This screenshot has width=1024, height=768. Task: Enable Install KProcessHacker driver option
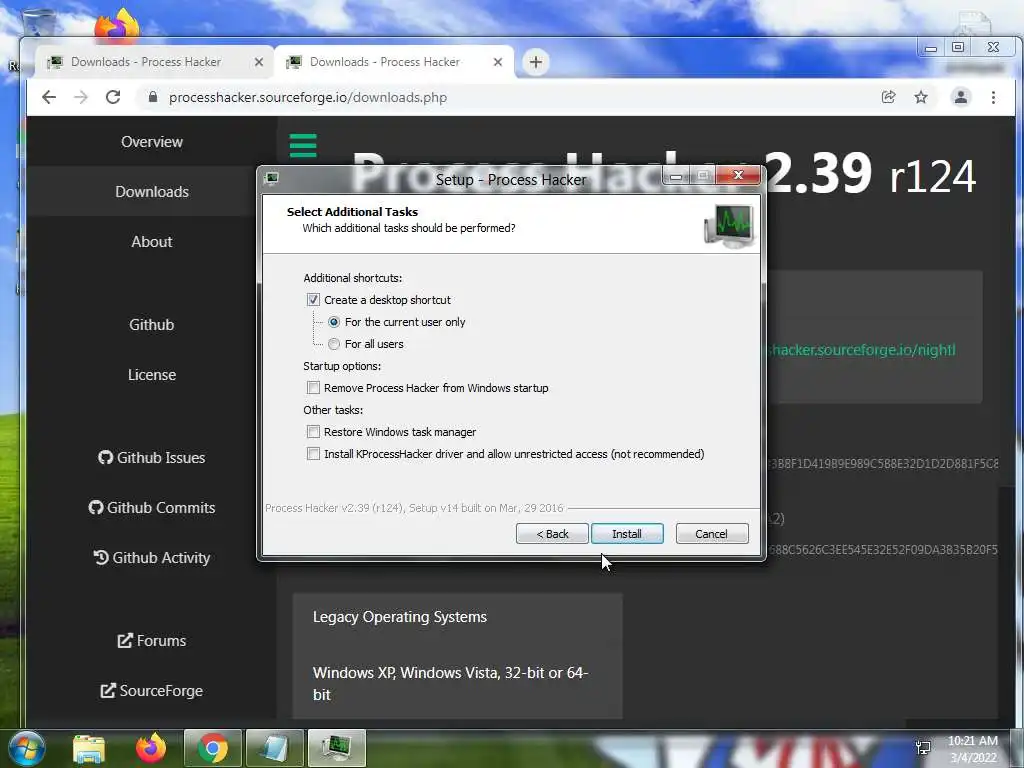tap(313, 454)
